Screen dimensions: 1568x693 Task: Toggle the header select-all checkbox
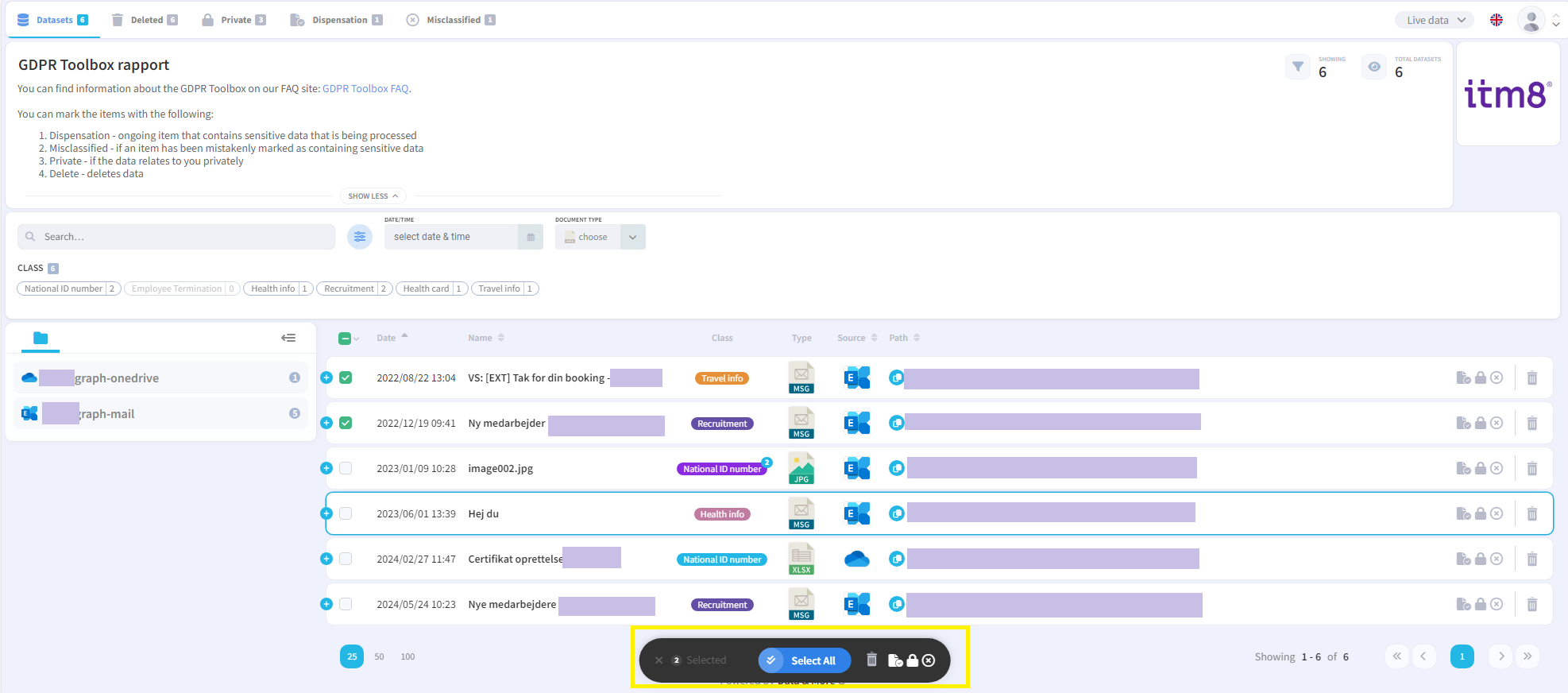(x=345, y=339)
